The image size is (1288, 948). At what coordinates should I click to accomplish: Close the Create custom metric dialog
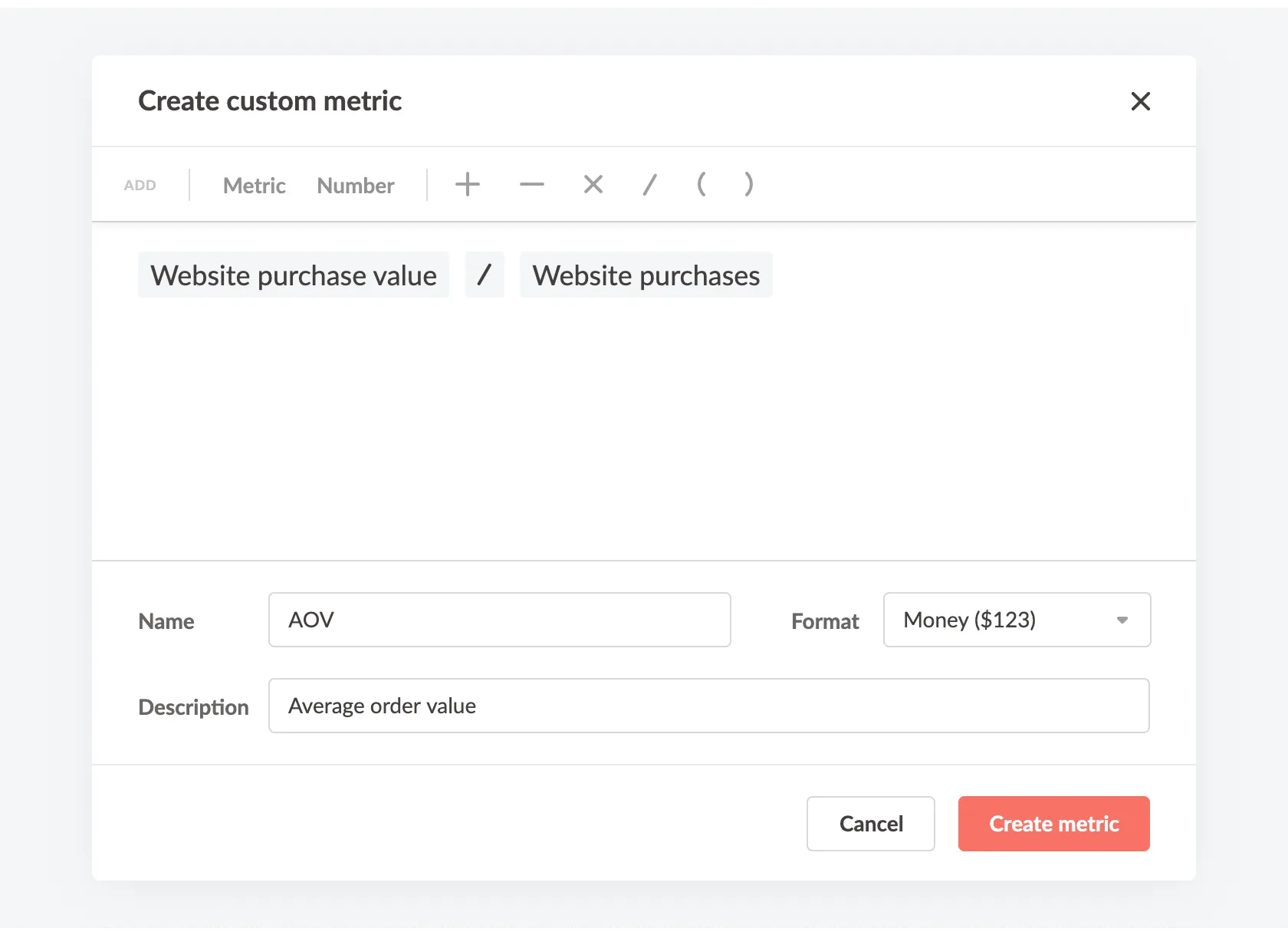(1141, 101)
